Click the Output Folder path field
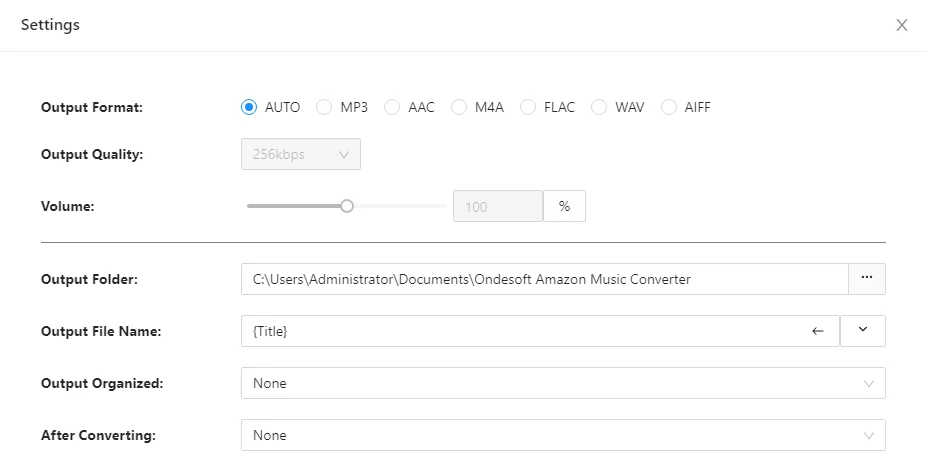The height and width of the screenshot is (464, 927). [x=545, y=279]
